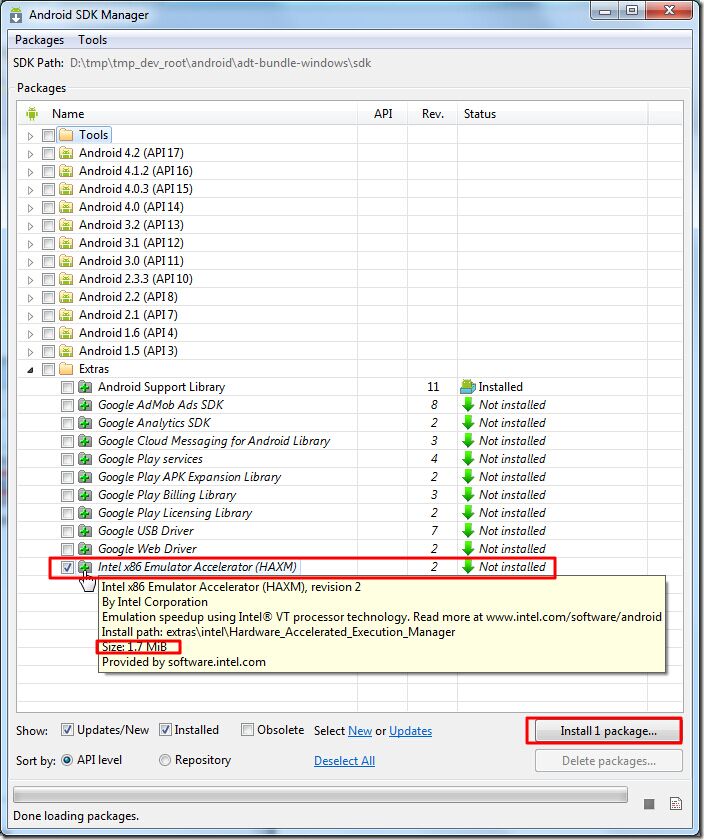Check the Google USB Driver checkbox

click(67, 531)
